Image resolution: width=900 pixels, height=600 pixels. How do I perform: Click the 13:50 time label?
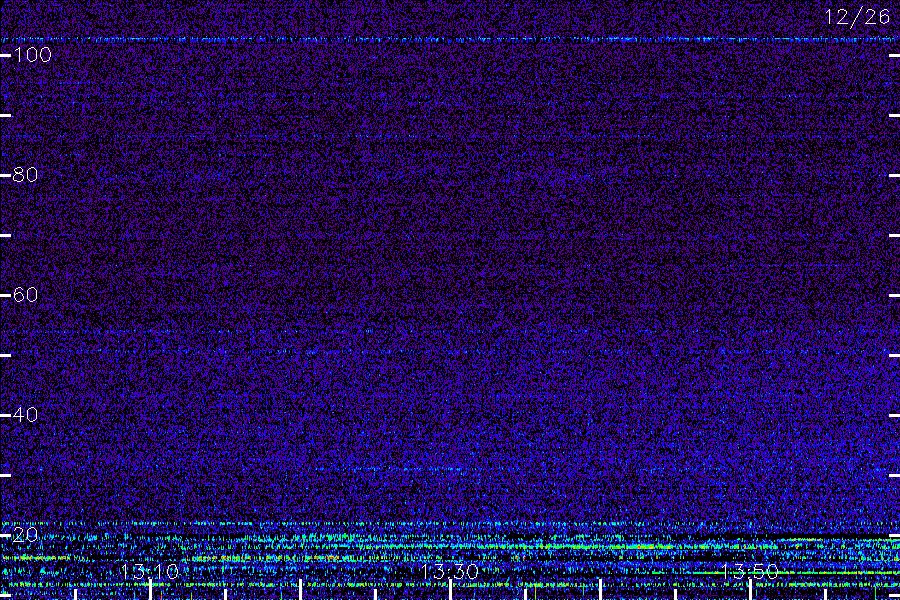[750, 571]
